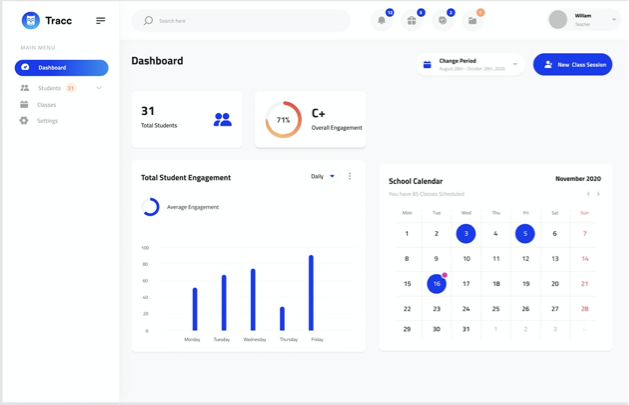Click the search magnifier icon
The width and height of the screenshot is (629, 405).
[x=148, y=20]
